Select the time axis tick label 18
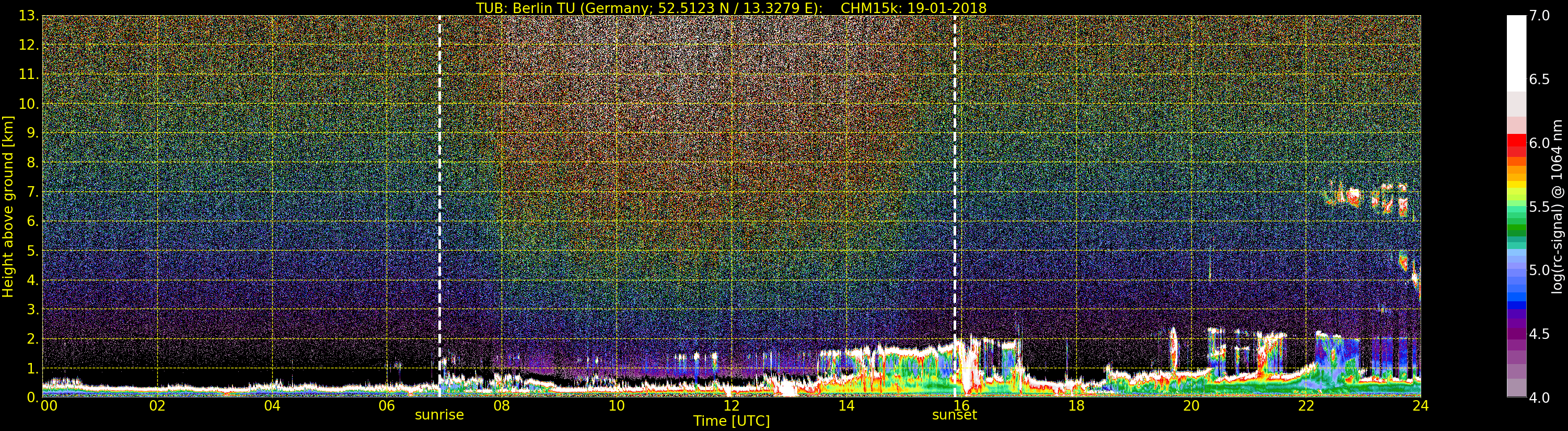 tap(1076, 405)
